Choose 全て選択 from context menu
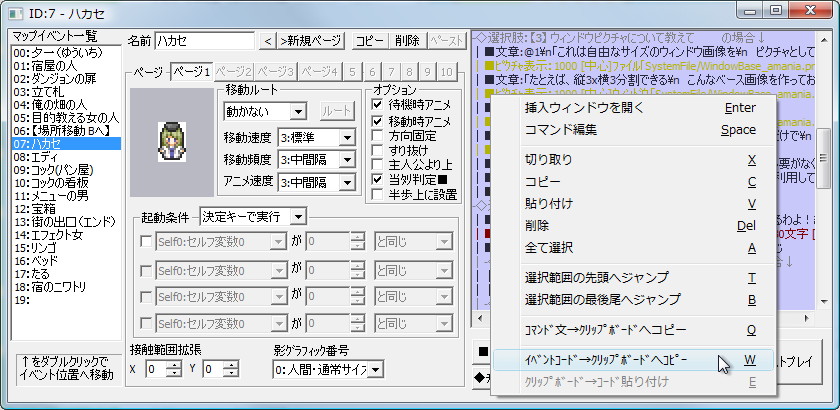The image size is (840, 410). tap(633, 248)
